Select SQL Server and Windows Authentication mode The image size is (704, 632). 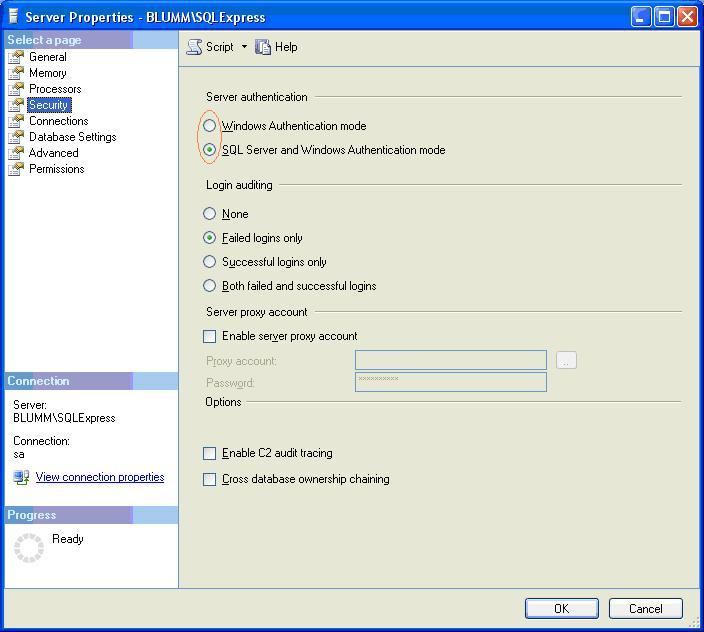tap(210, 149)
